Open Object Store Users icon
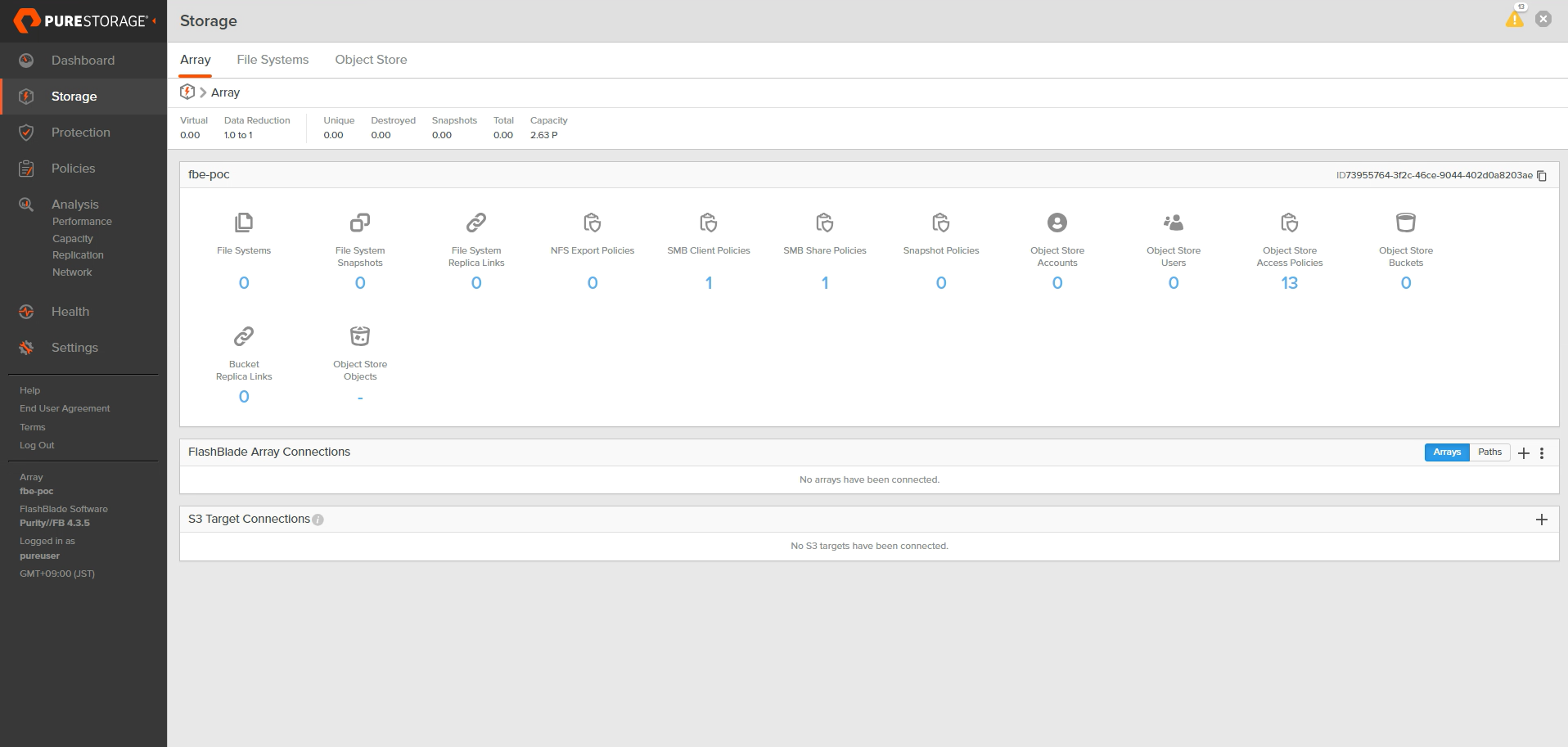Viewport: 1568px width, 747px height. [1174, 223]
